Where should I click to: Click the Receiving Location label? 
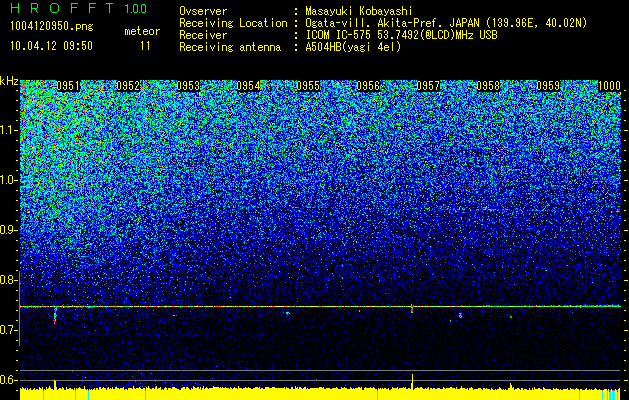click(x=233, y=23)
